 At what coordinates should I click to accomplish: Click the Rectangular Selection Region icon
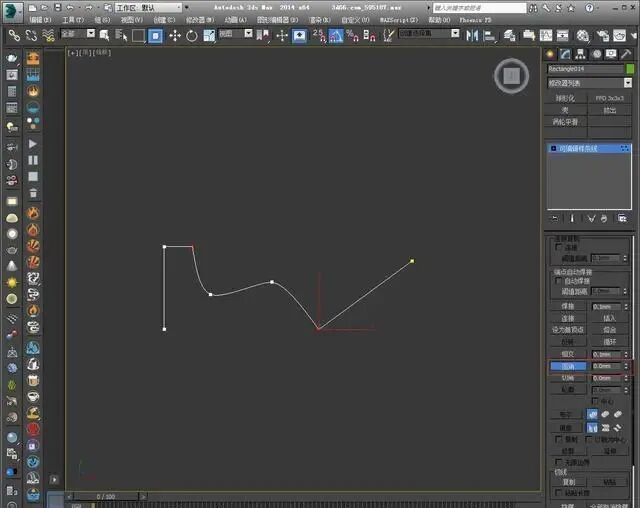(x=138, y=36)
